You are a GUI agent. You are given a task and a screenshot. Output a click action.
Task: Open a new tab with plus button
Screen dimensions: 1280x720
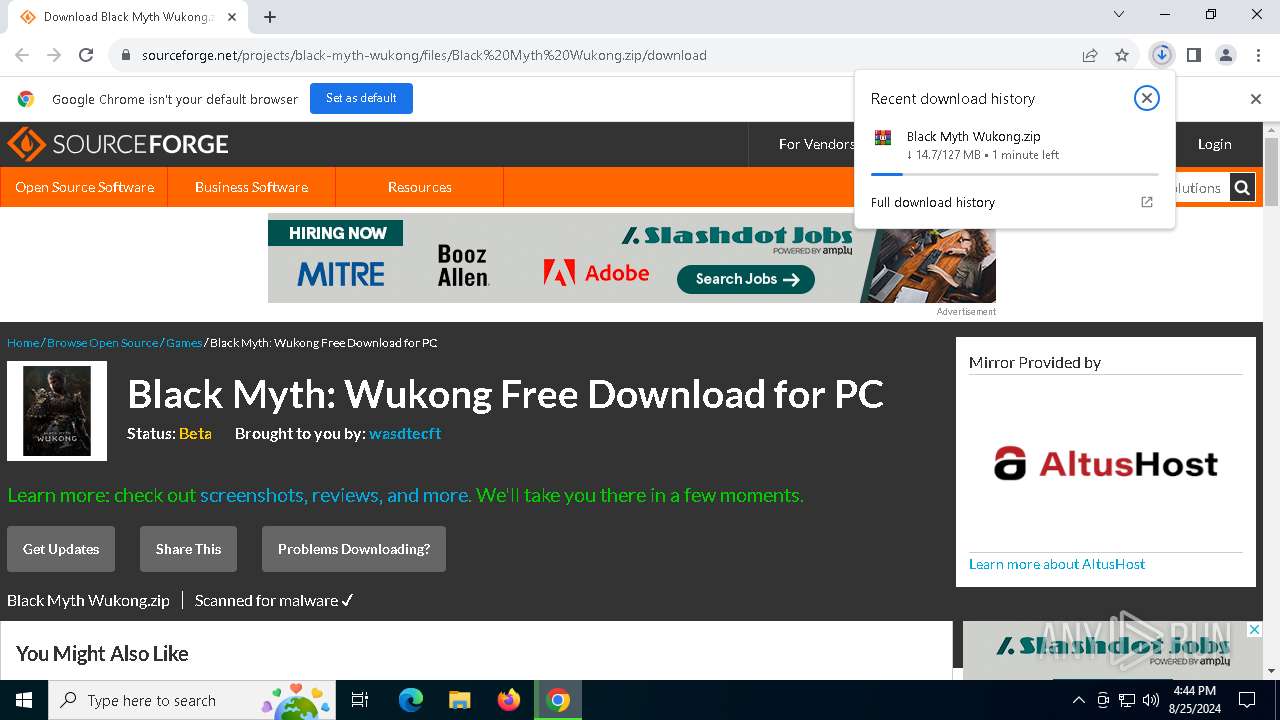click(x=270, y=17)
